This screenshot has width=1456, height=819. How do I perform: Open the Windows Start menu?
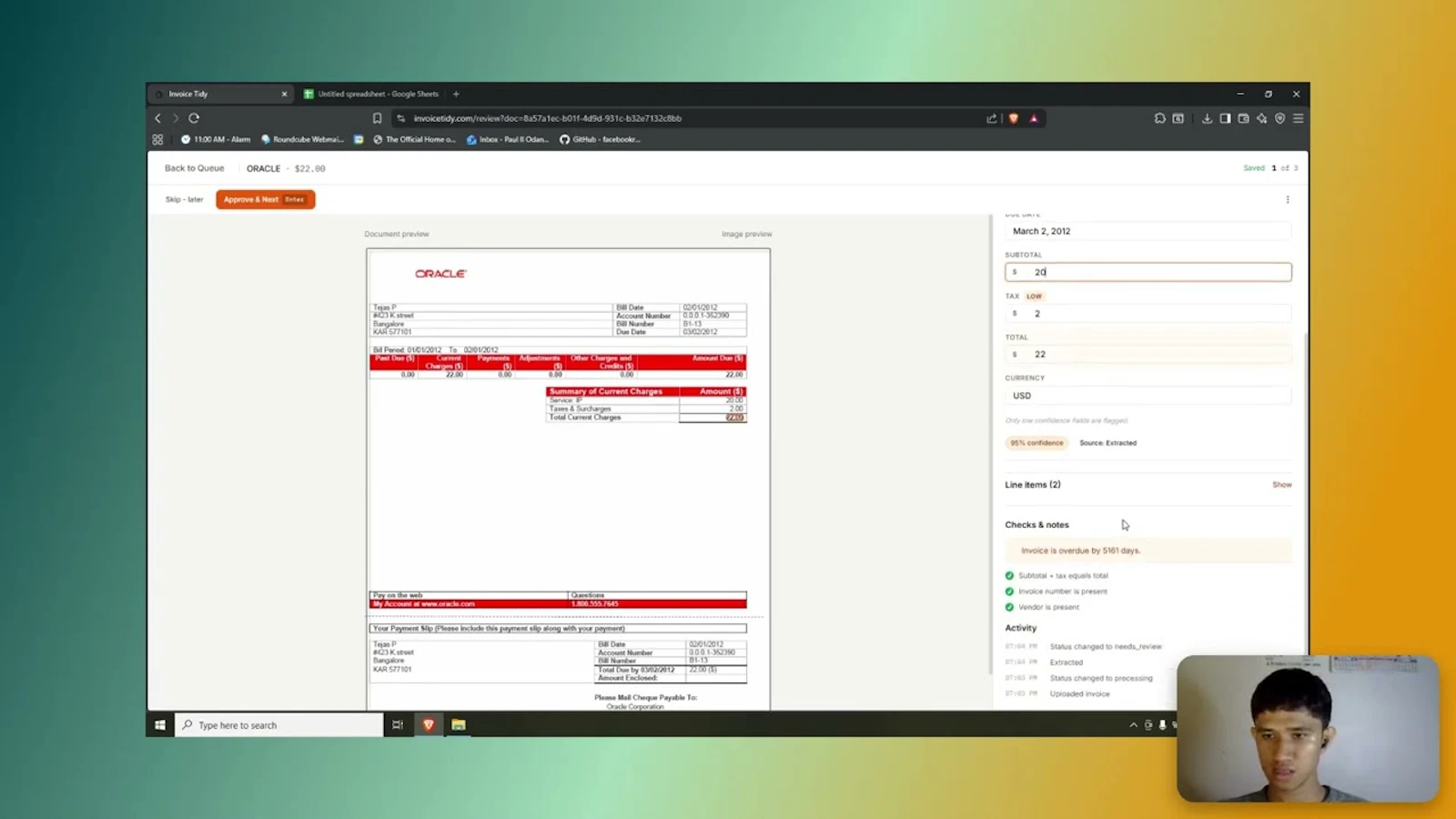(160, 724)
